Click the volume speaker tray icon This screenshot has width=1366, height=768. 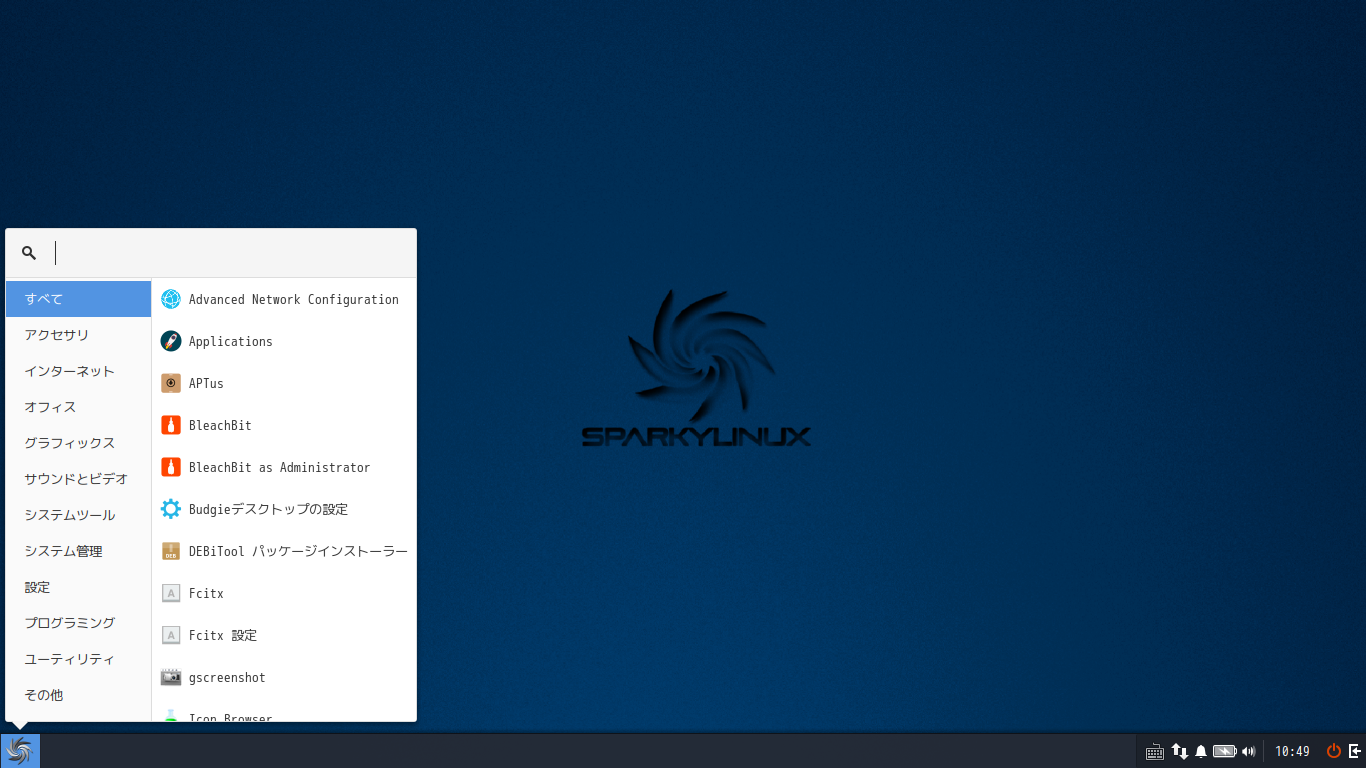(1248, 751)
